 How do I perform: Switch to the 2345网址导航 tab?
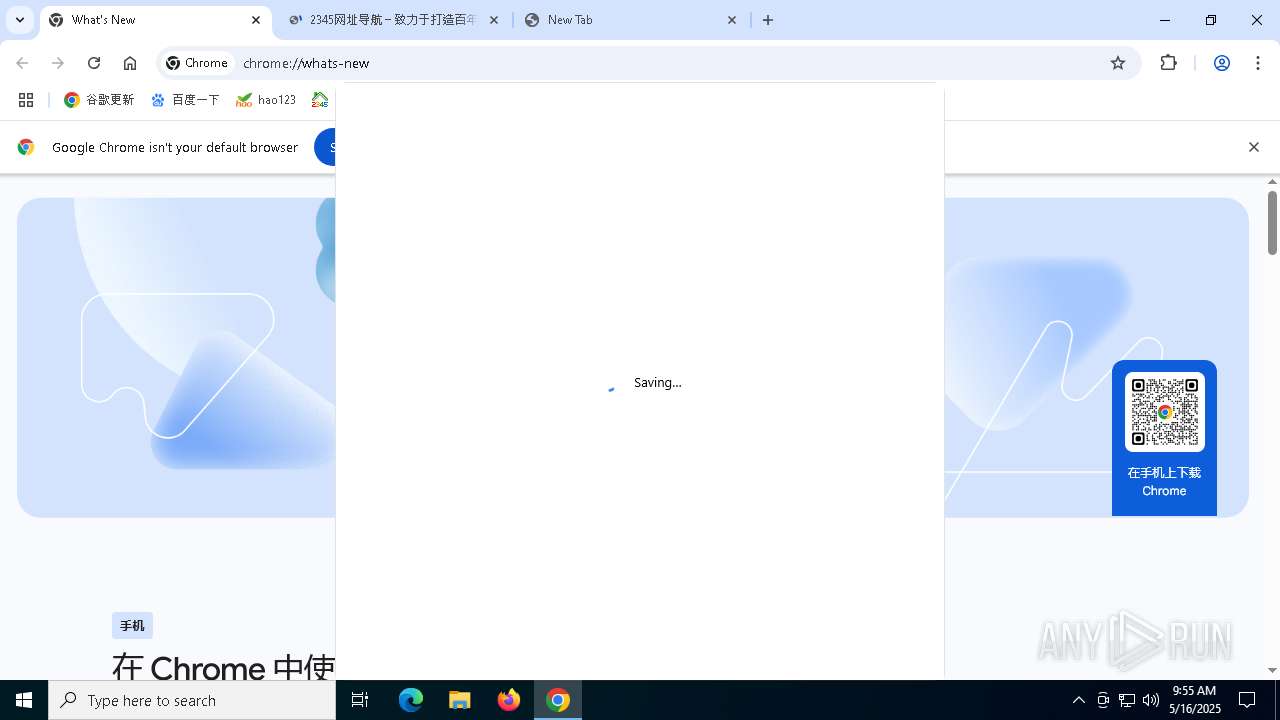(x=392, y=20)
